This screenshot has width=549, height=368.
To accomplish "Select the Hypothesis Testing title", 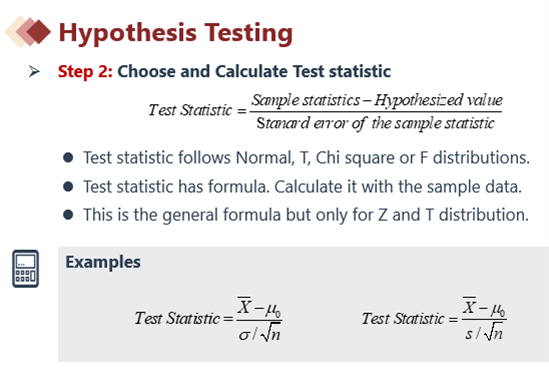I will (x=176, y=33).
